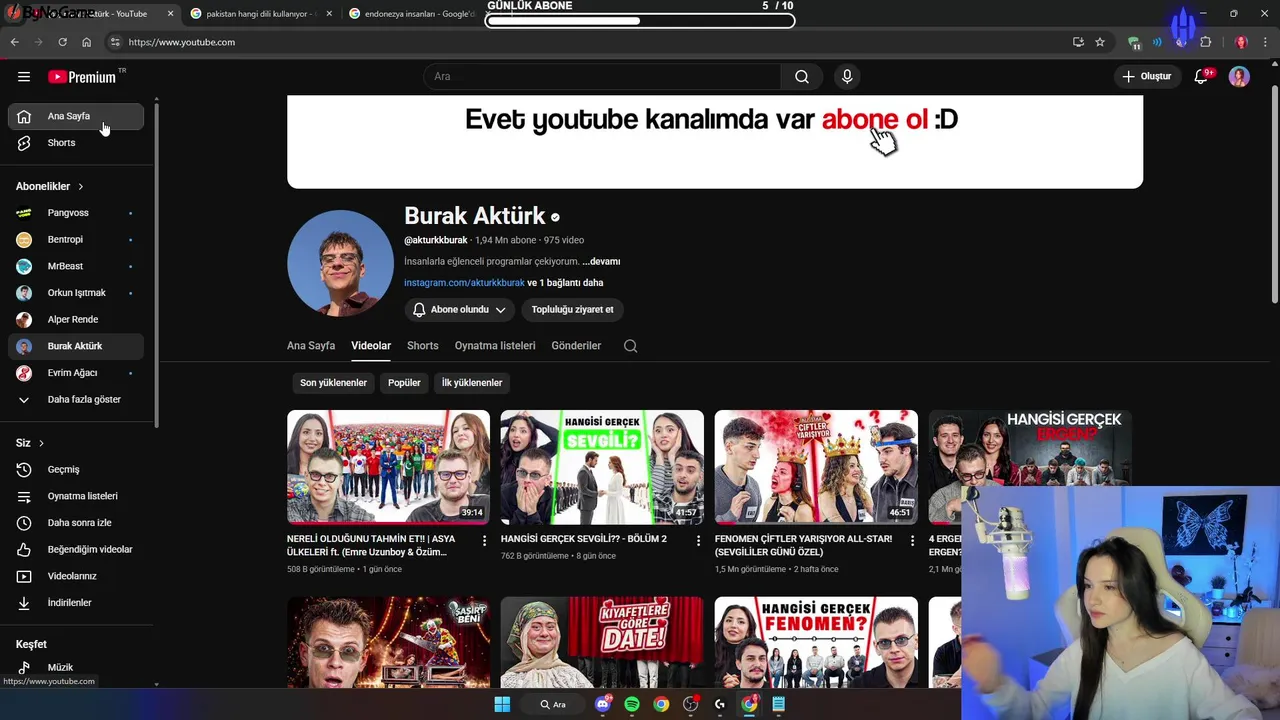Viewport: 1280px width, 720px height.
Task: Click Burak Aktürk channel profile picture
Action: tap(340, 263)
